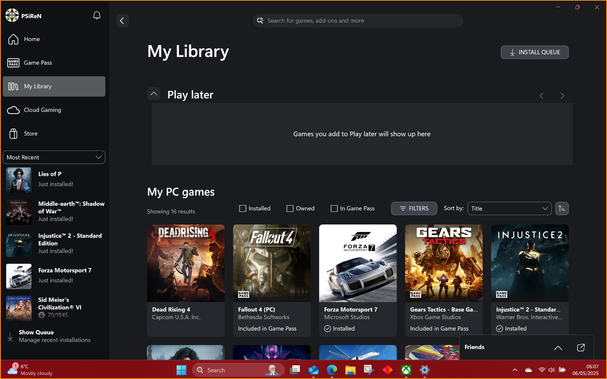Viewport: 607px width, 379px height.
Task: Open the Filters button
Action: click(x=414, y=208)
